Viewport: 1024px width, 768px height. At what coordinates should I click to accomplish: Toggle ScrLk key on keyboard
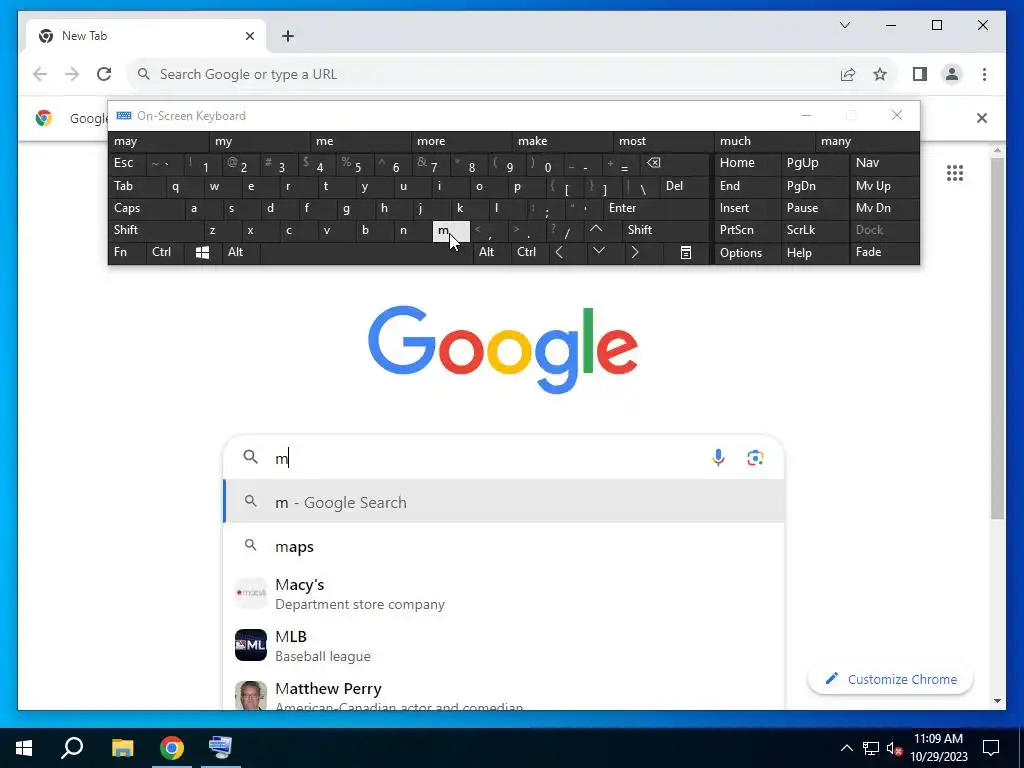point(815,230)
